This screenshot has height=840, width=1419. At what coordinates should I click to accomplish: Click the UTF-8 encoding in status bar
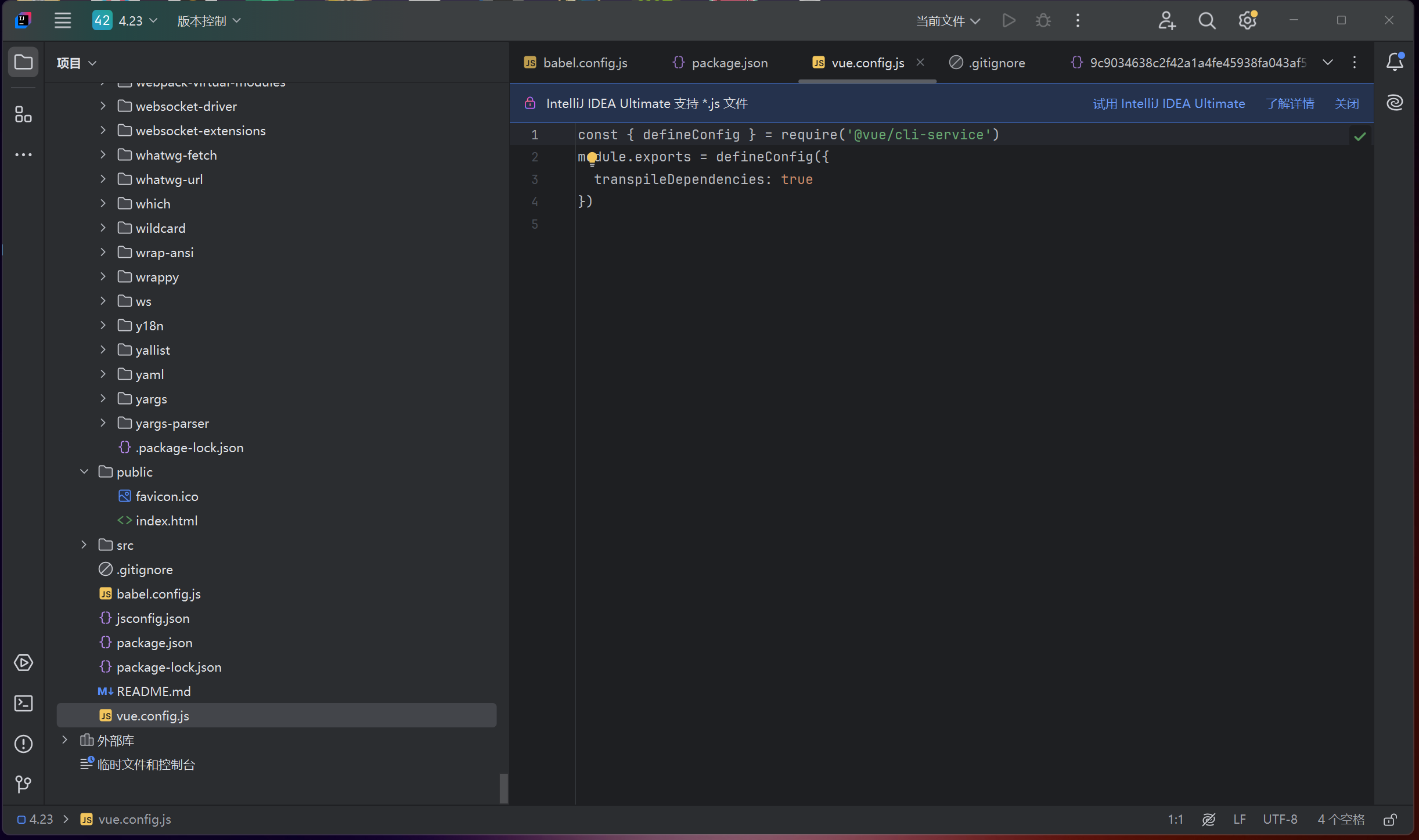(x=1280, y=820)
